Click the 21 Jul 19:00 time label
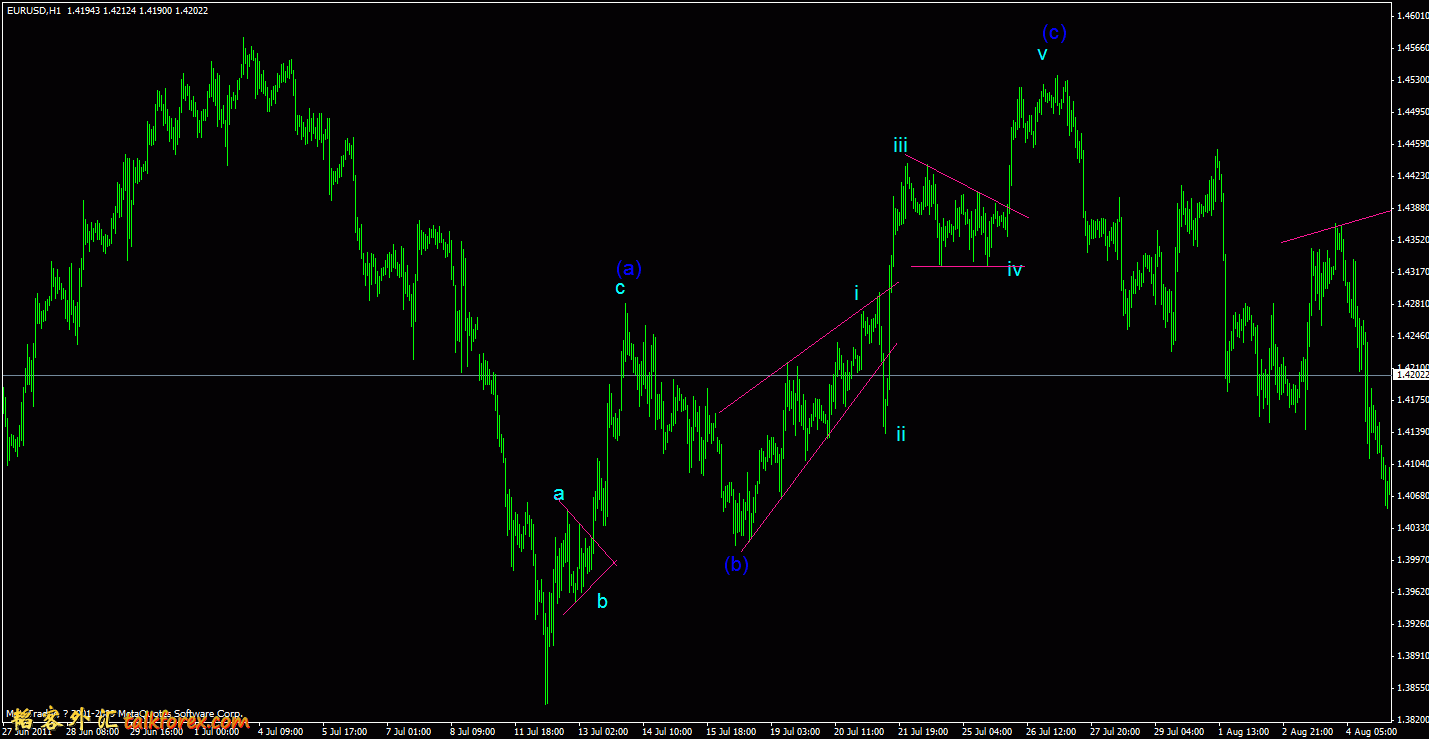This screenshot has height=739, width=1429. pos(925,731)
